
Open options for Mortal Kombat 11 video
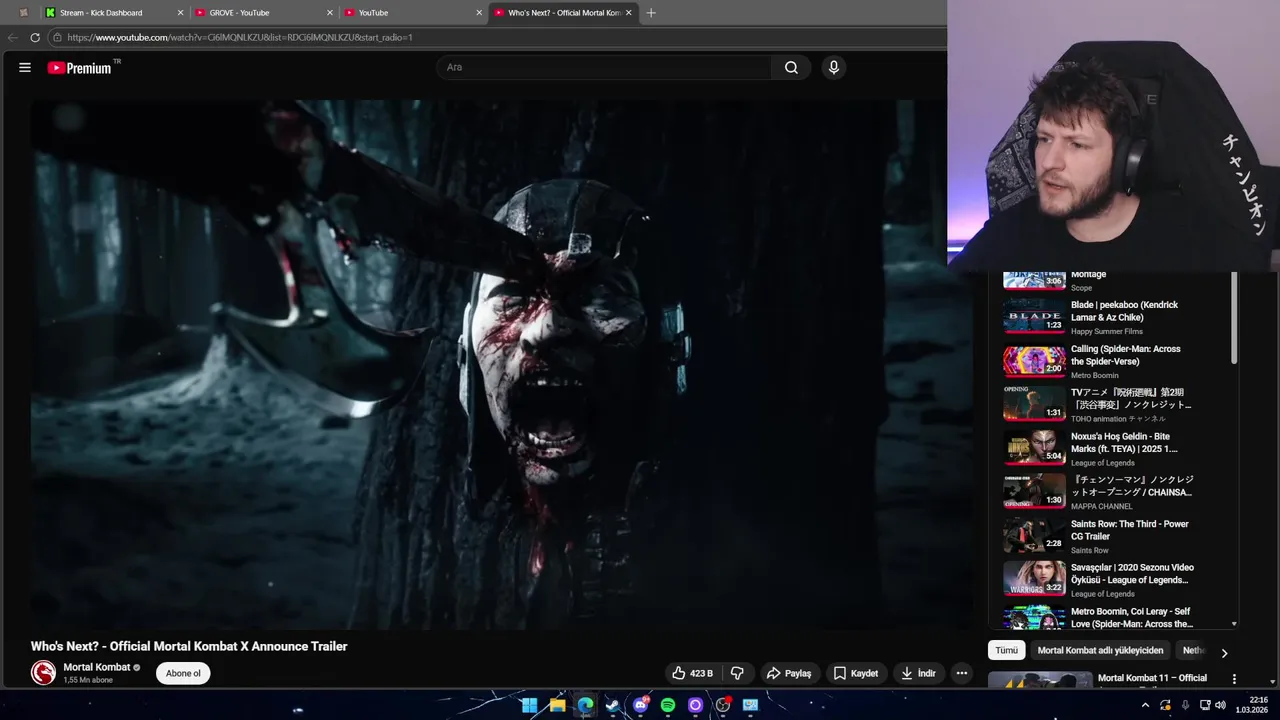click(1234, 679)
